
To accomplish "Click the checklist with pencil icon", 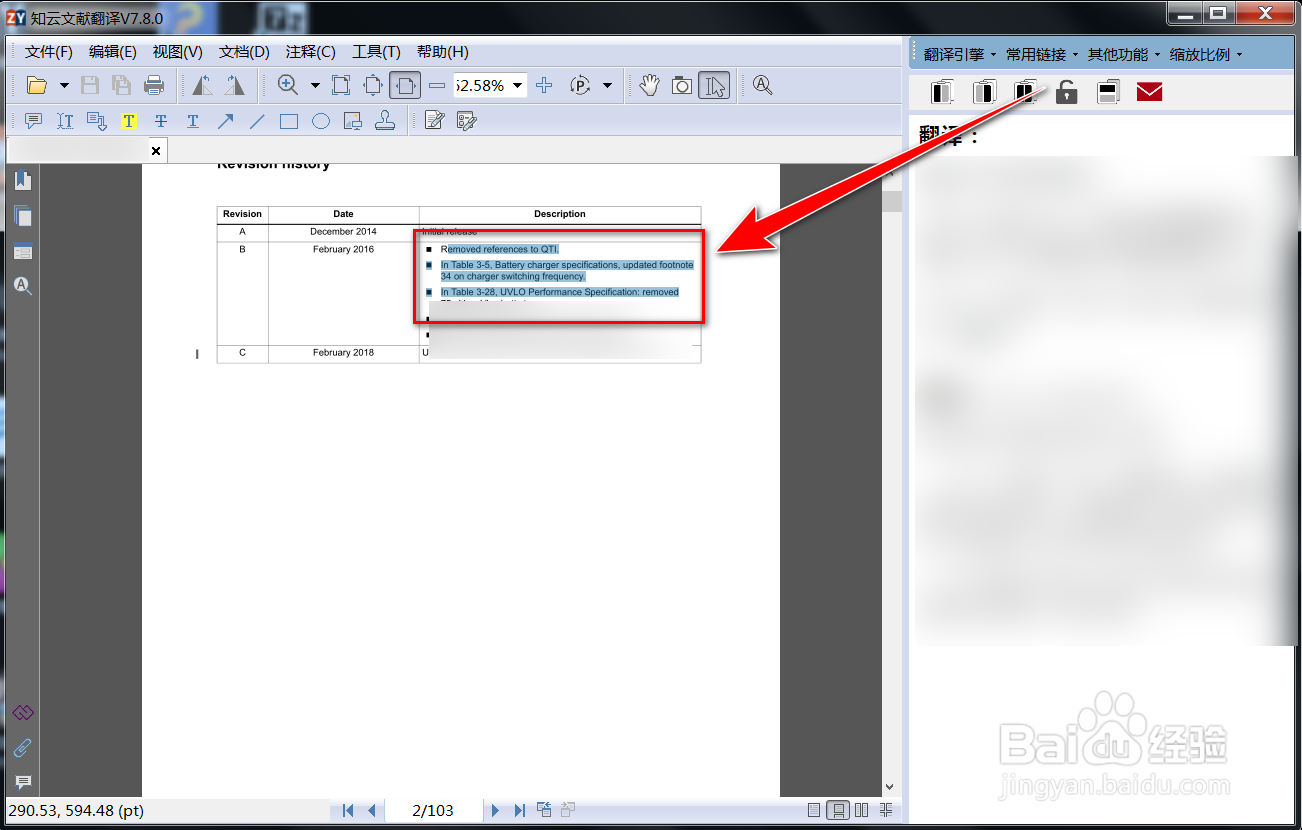I will [x=466, y=121].
